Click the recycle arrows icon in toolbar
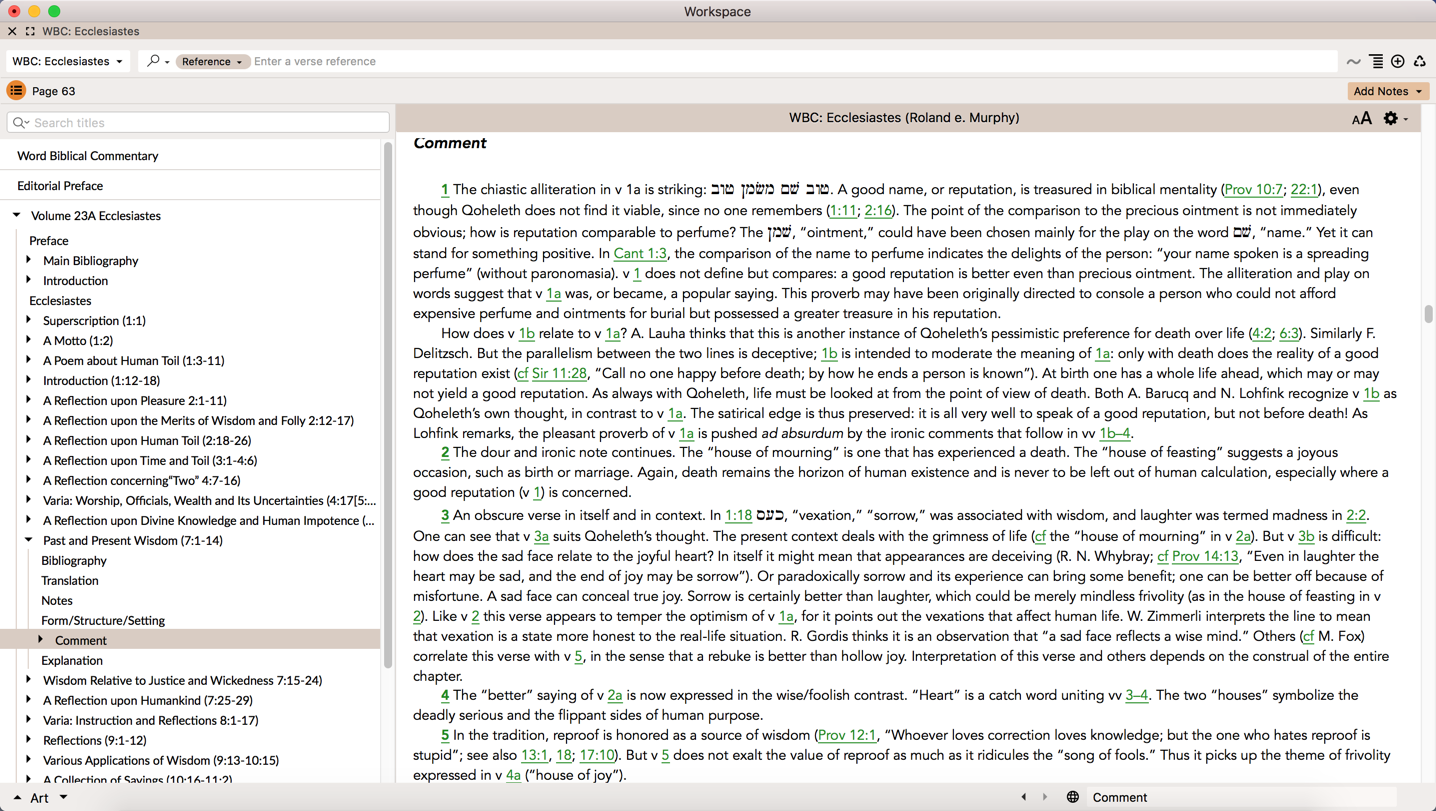 tap(1420, 62)
